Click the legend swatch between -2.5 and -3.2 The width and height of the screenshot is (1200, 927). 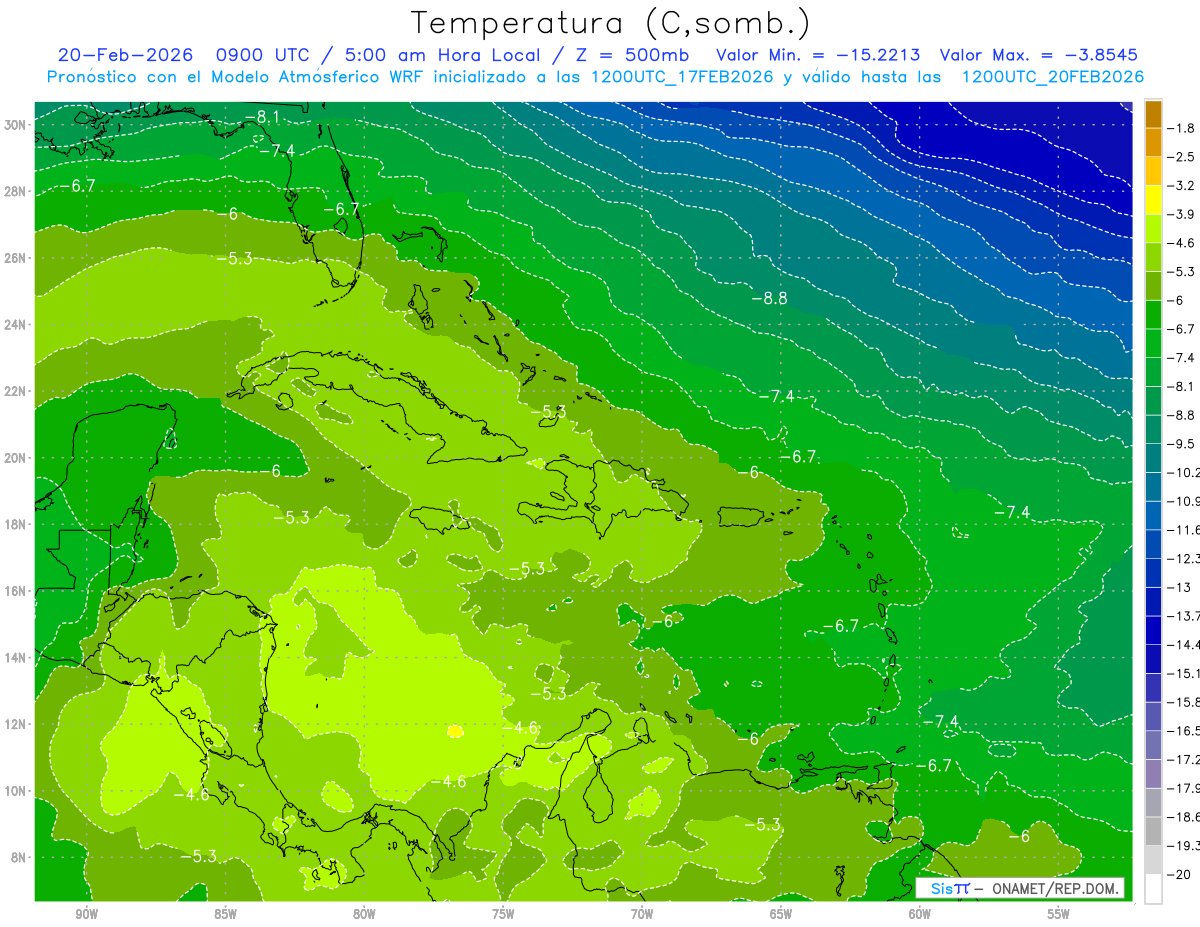click(1153, 171)
